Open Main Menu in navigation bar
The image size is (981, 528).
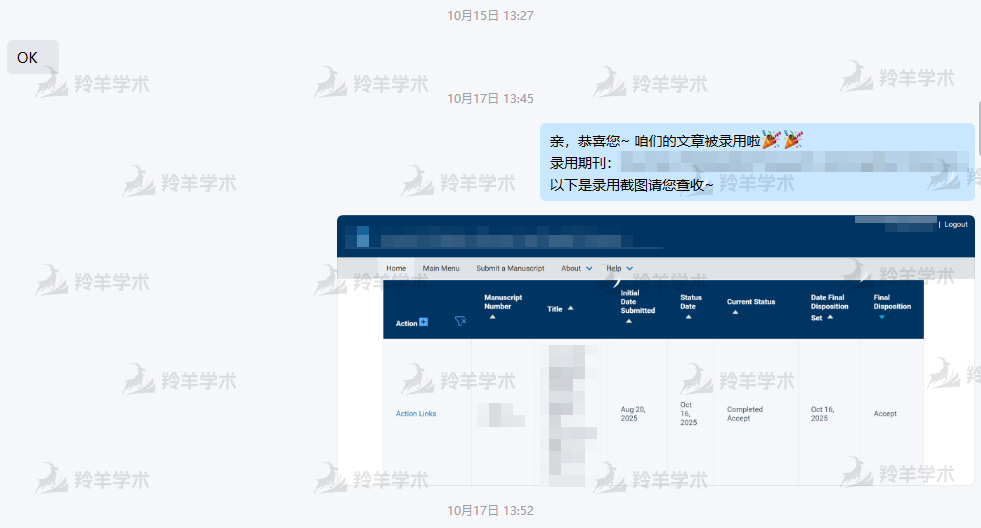point(441,268)
